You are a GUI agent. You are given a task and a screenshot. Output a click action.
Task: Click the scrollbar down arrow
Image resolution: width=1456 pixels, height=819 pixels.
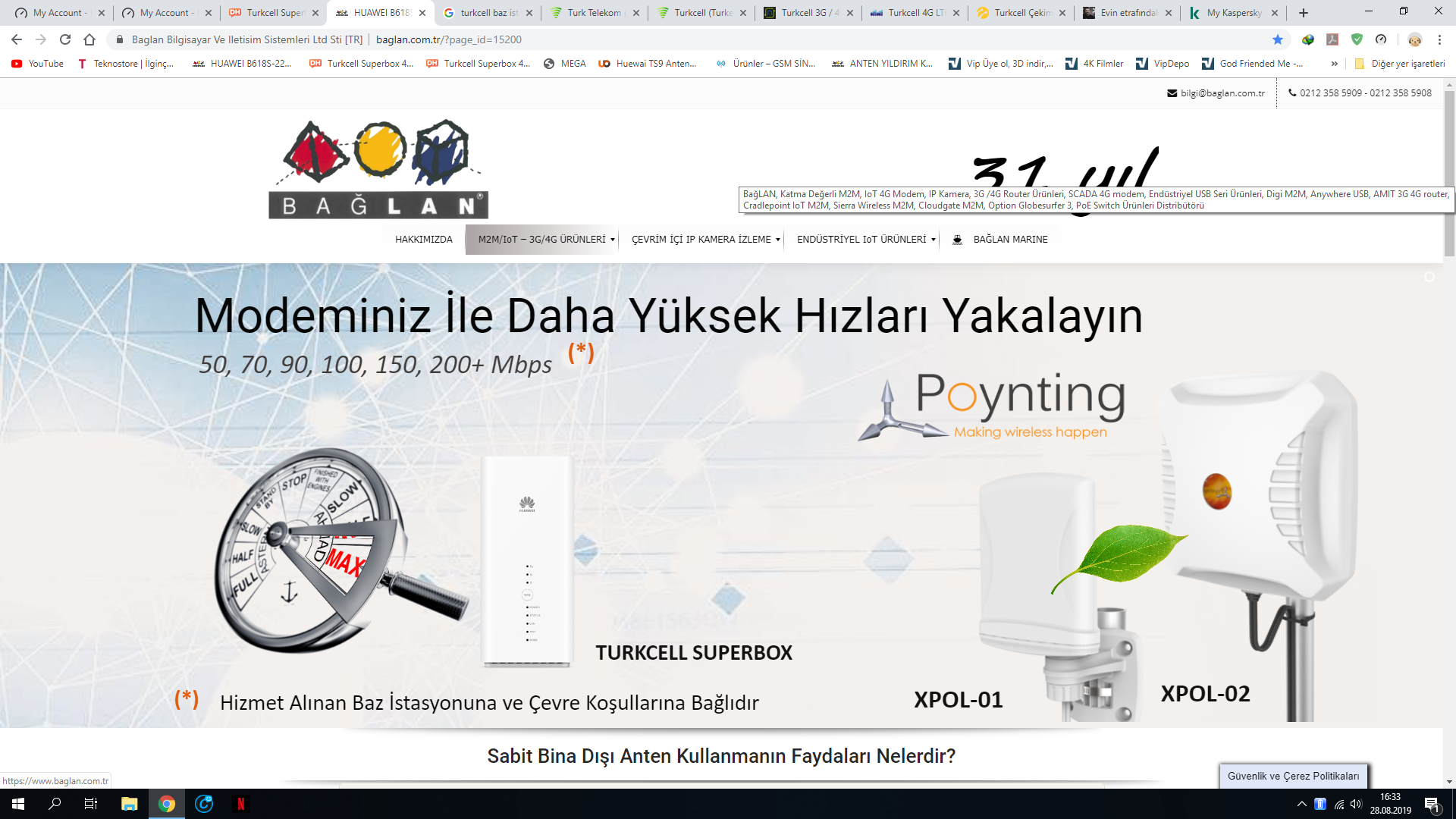pos(1449,782)
